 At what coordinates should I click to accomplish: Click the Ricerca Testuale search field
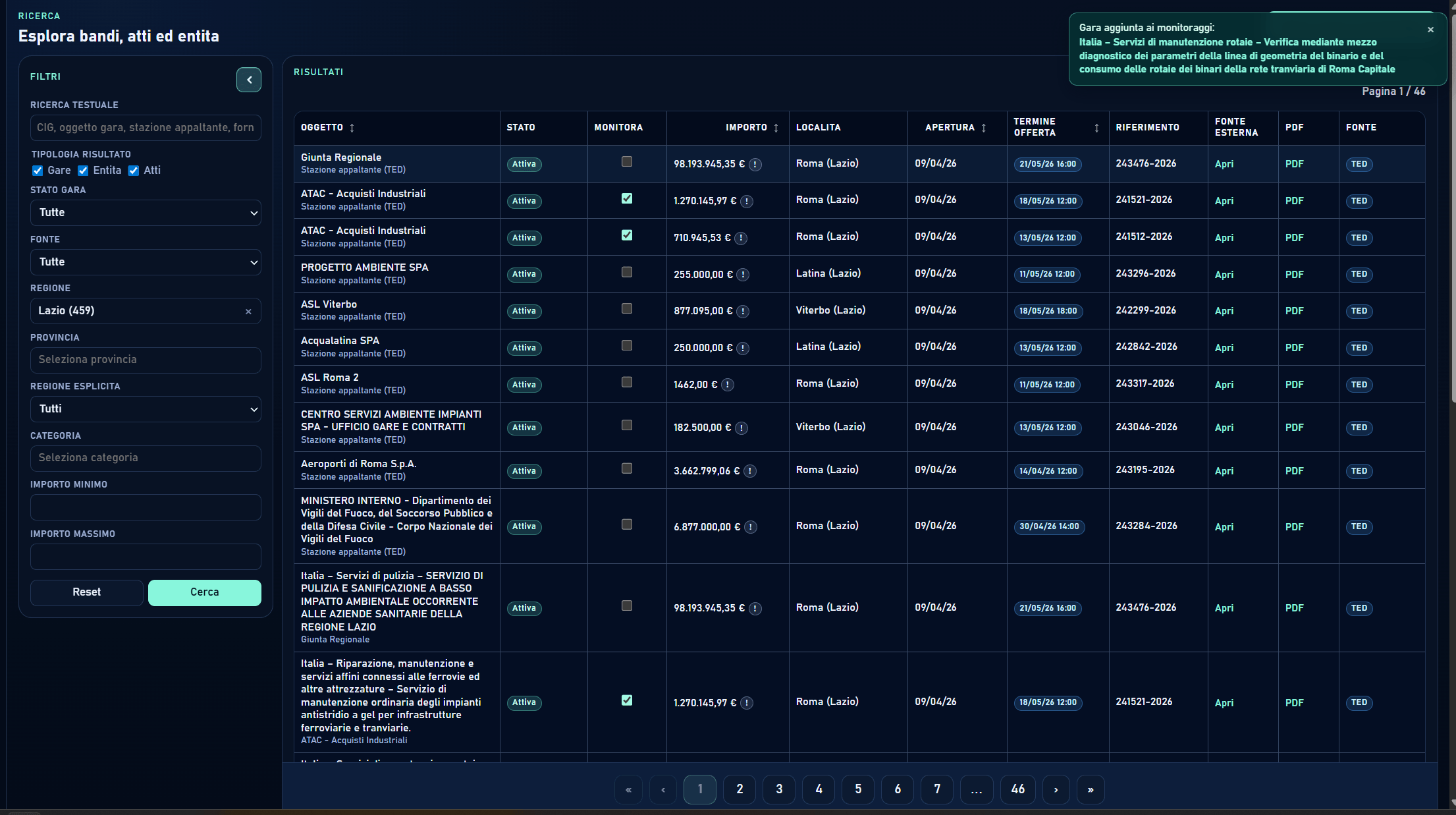tap(146, 128)
